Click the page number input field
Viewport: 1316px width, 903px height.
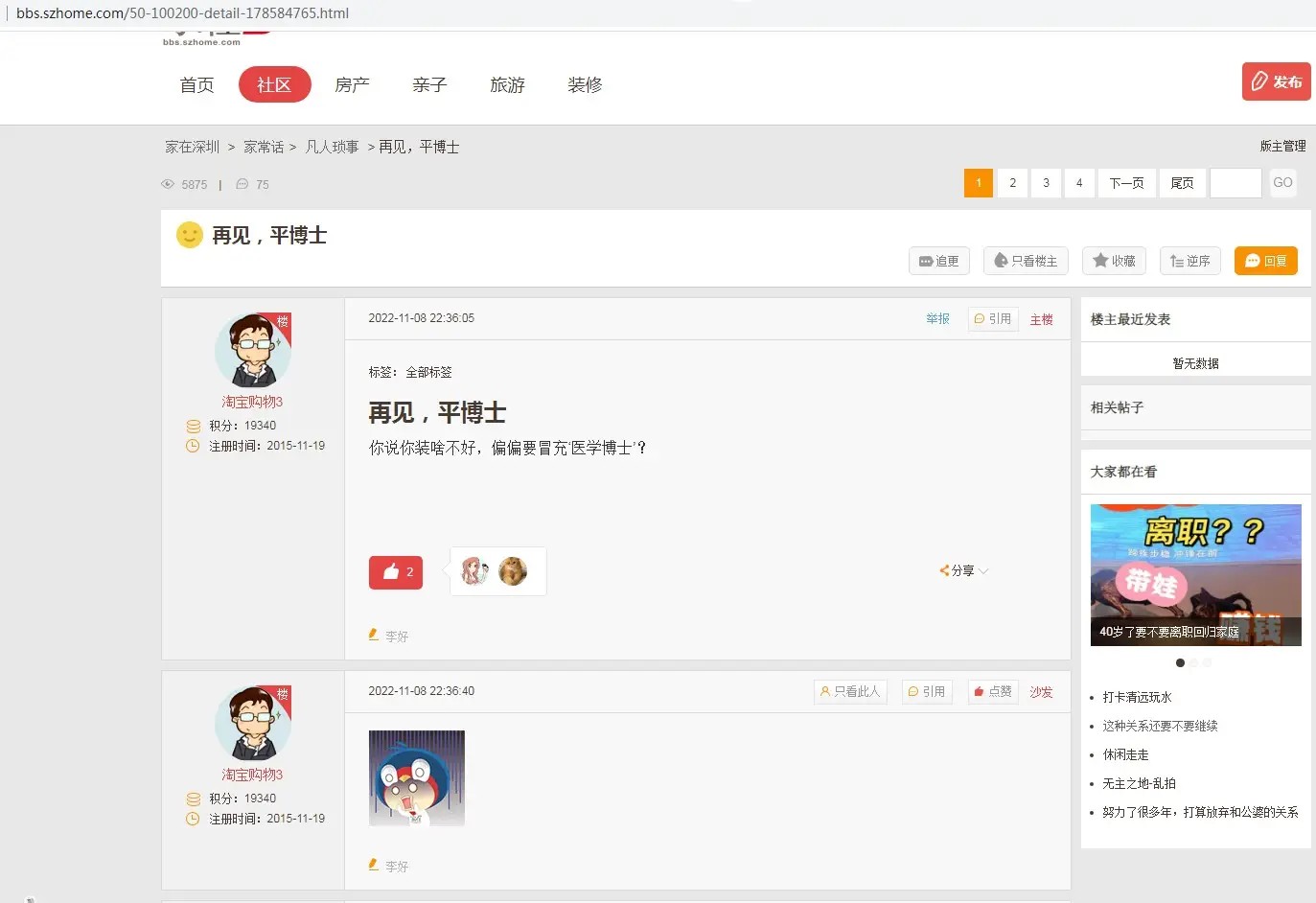point(1235,183)
